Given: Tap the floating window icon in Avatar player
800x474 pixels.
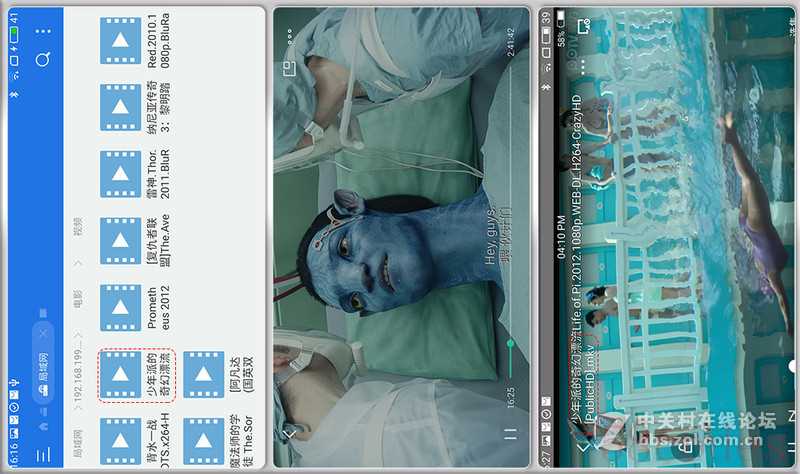Looking at the screenshot, I should 289,68.
